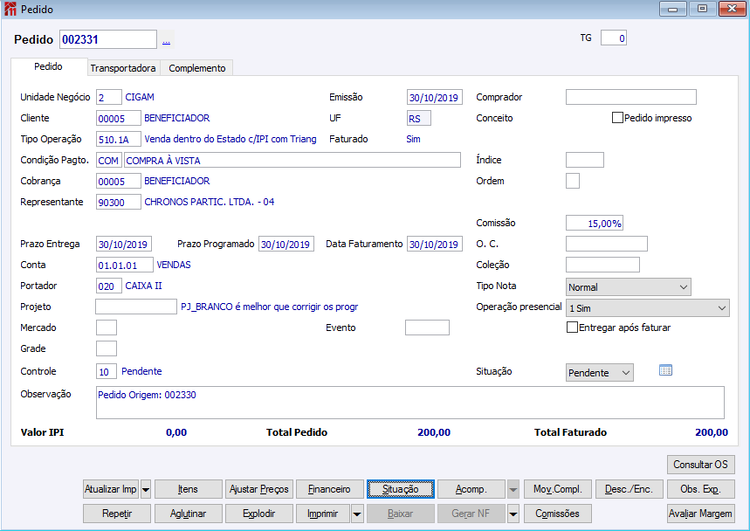Click the UF field RS
The image size is (750, 531).
point(419,119)
